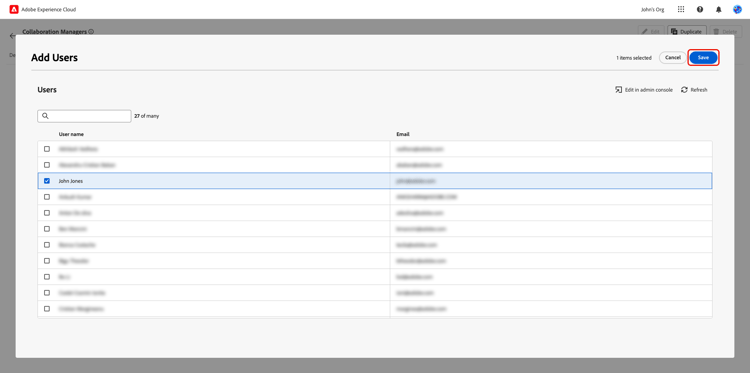Select the John Jones table row
Viewport: 750px width, 373px height.
click(375, 181)
